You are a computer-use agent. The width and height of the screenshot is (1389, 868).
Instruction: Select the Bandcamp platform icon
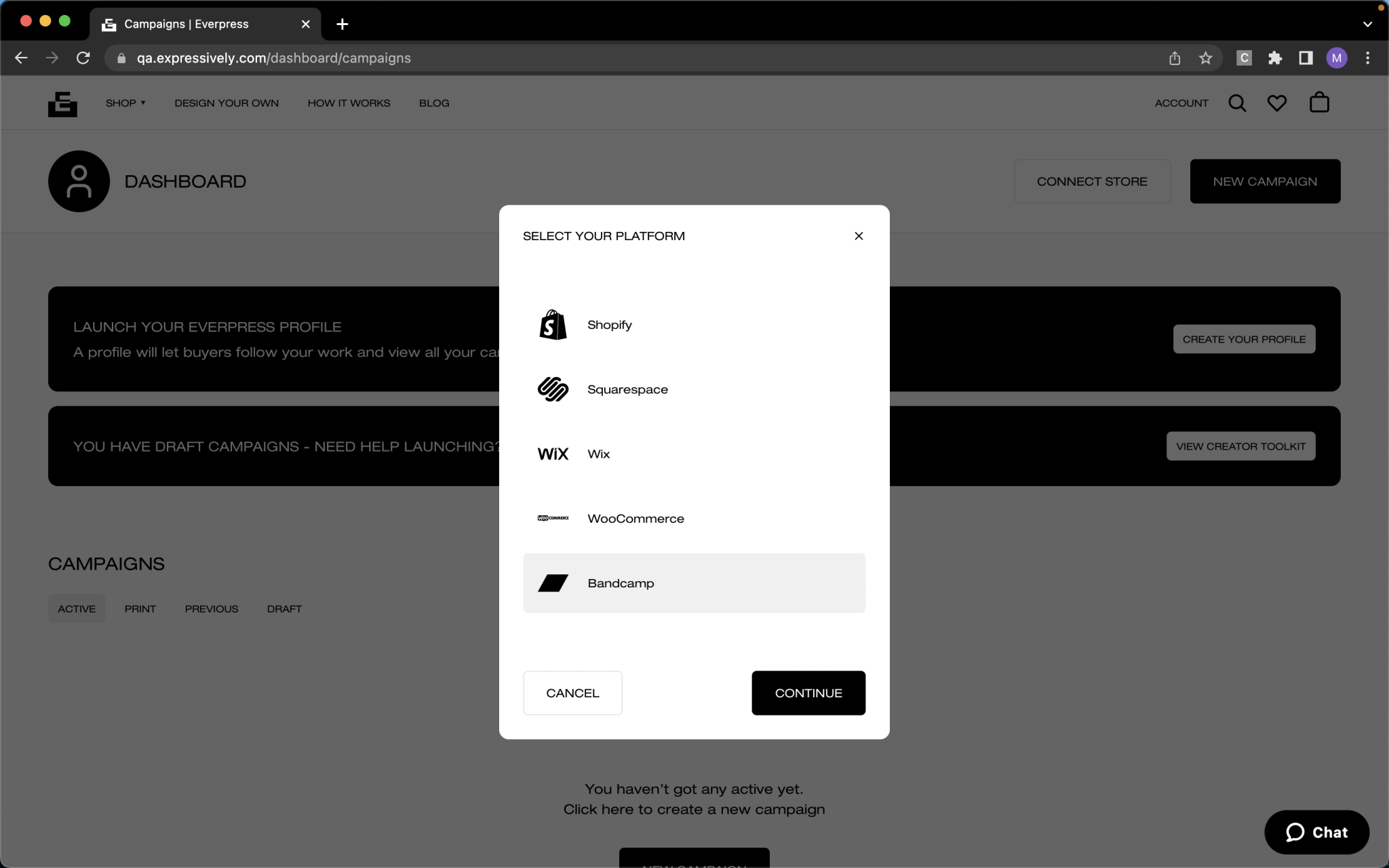553,583
